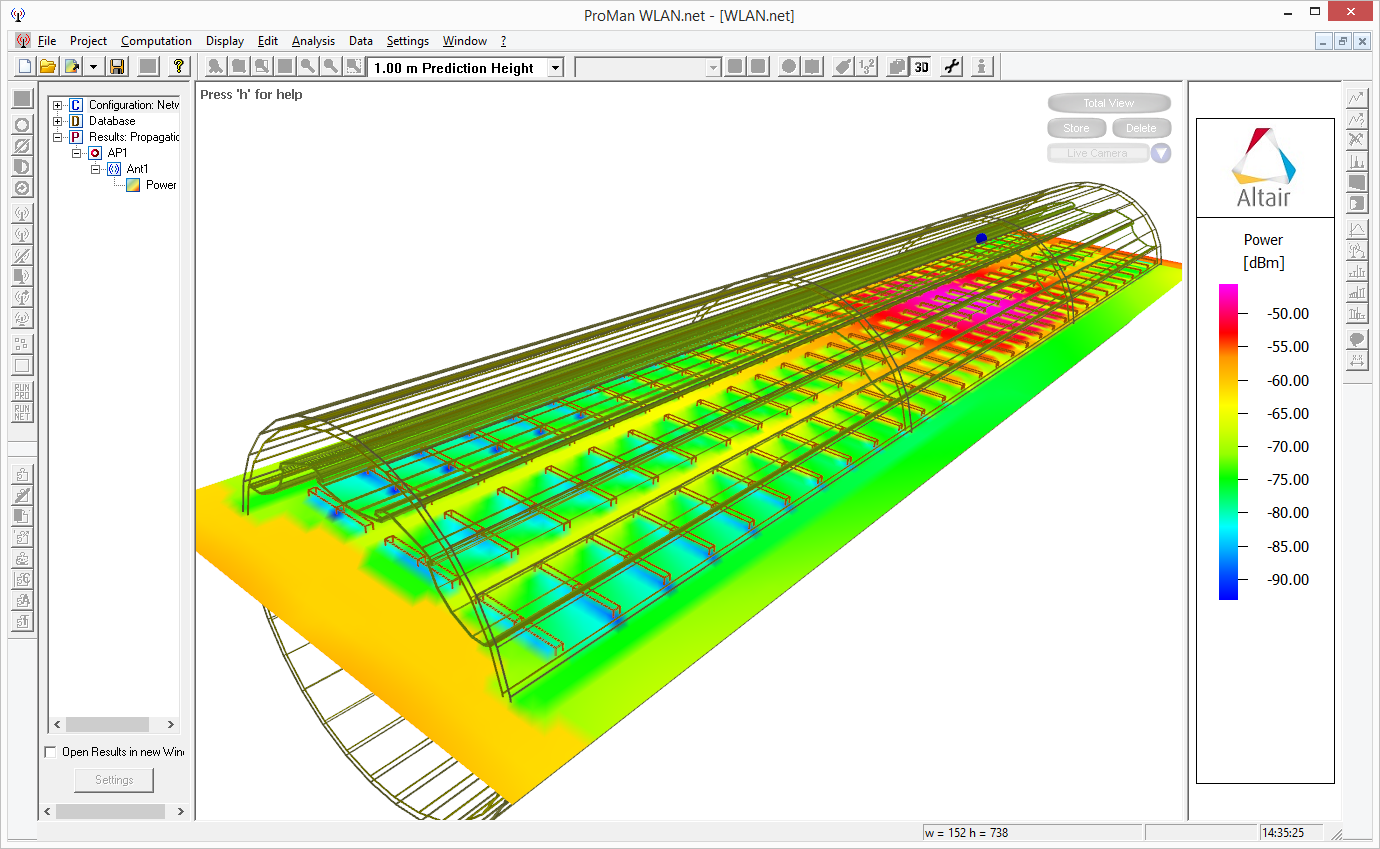1380x849 pixels.
Task: Click the first magnifier zoom icon in the toolbar
Action: (308, 67)
